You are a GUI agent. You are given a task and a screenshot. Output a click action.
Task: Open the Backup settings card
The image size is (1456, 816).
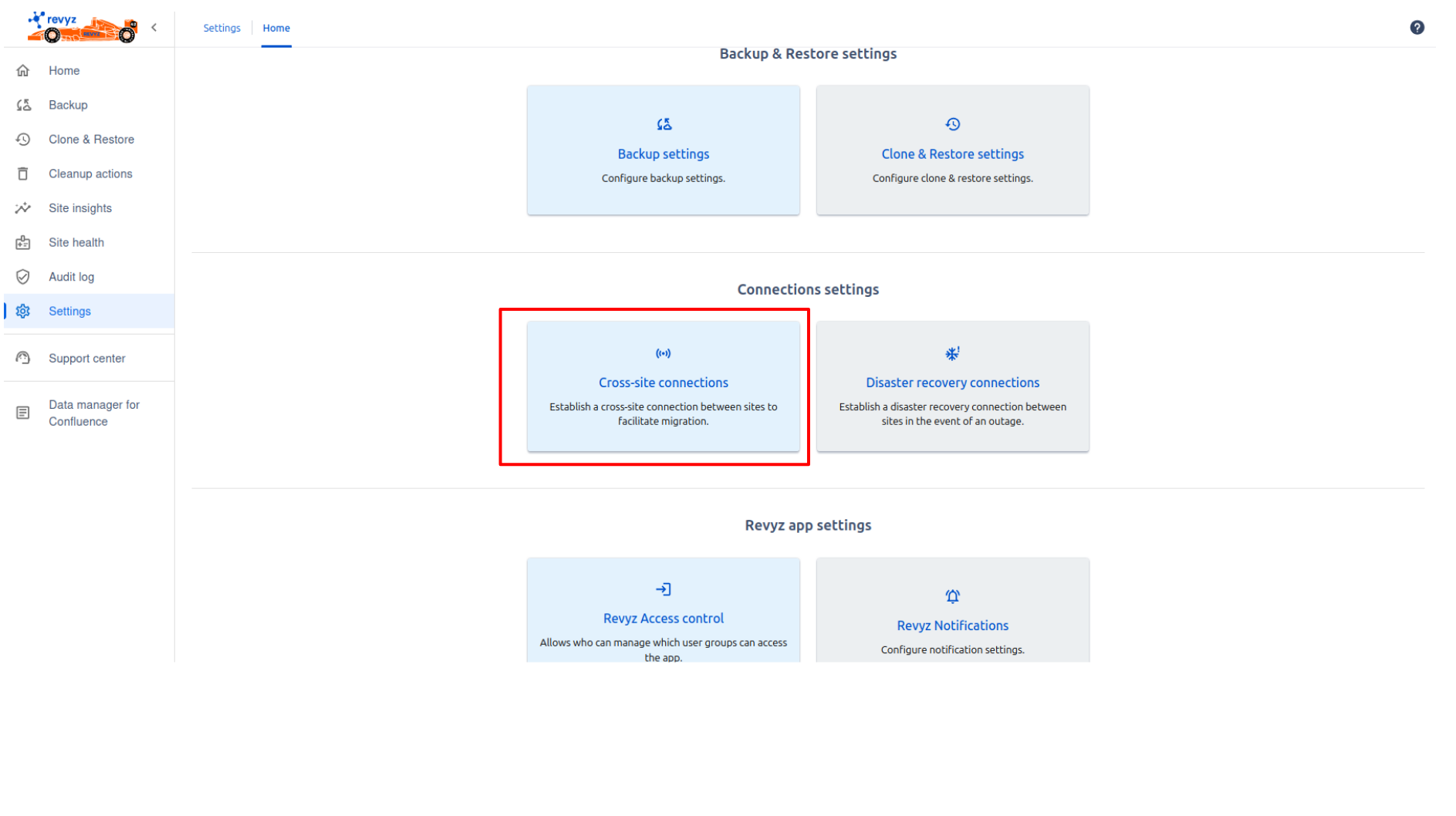(x=663, y=150)
